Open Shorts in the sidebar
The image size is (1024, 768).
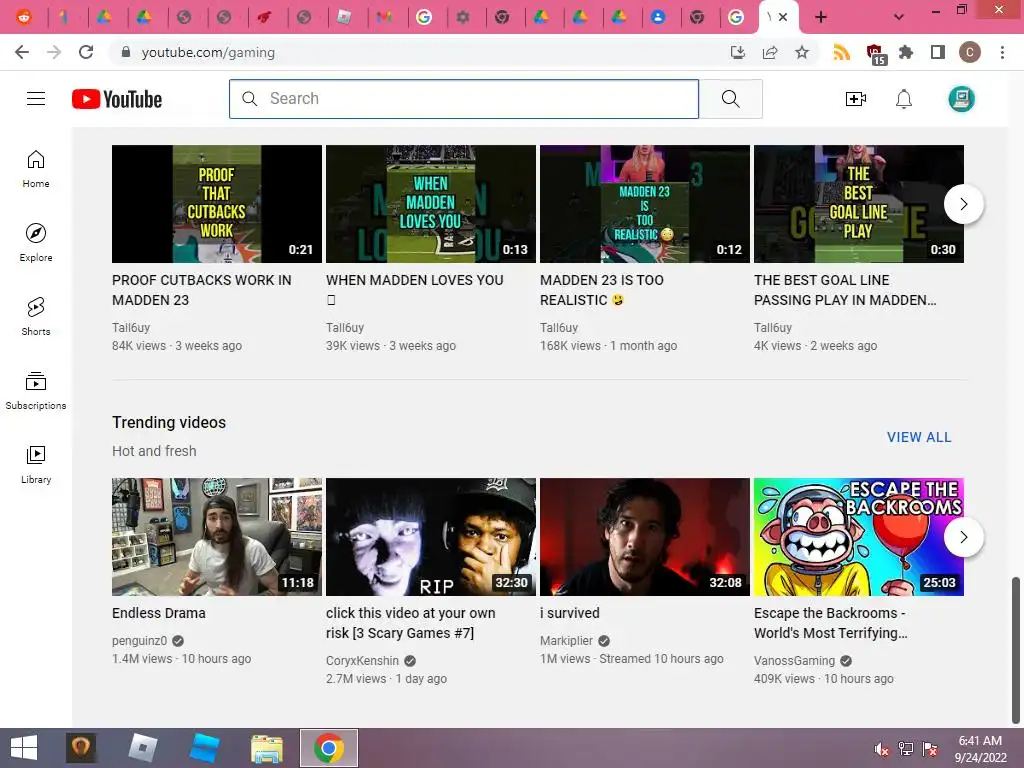pos(36,317)
